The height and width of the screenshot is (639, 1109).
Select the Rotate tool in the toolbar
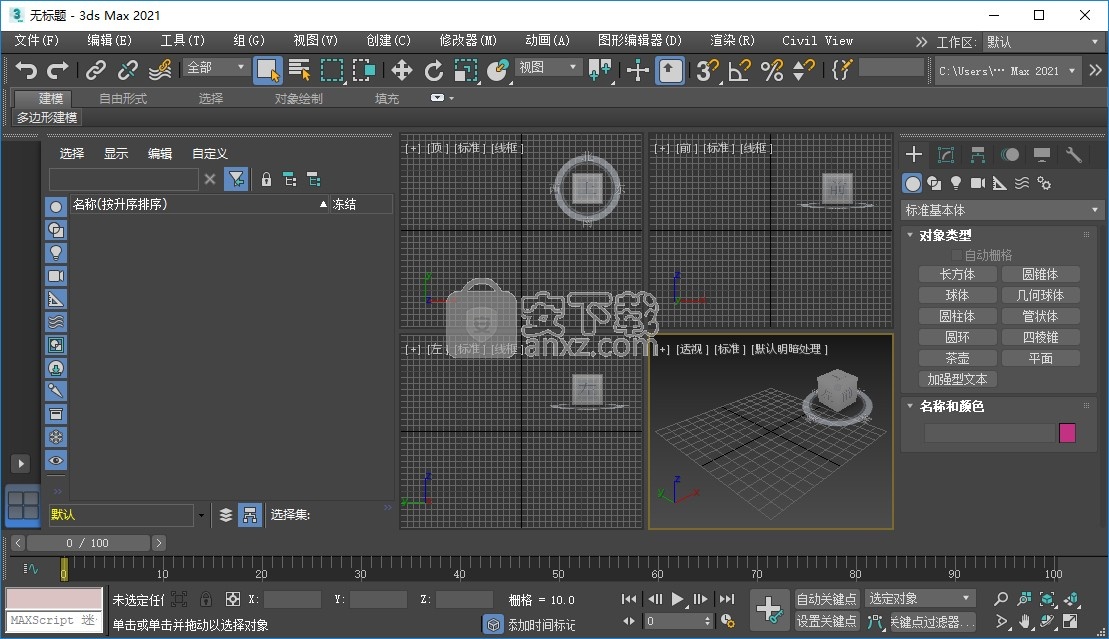[x=433, y=70]
